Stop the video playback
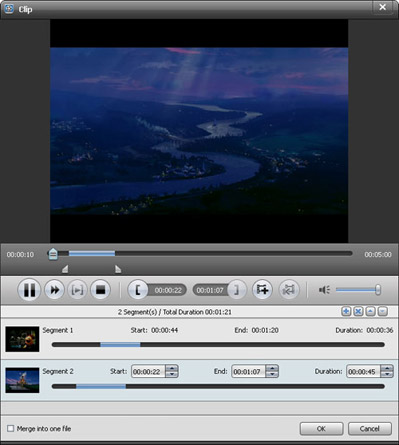This screenshot has height=445, width=399. click(x=100, y=290)
